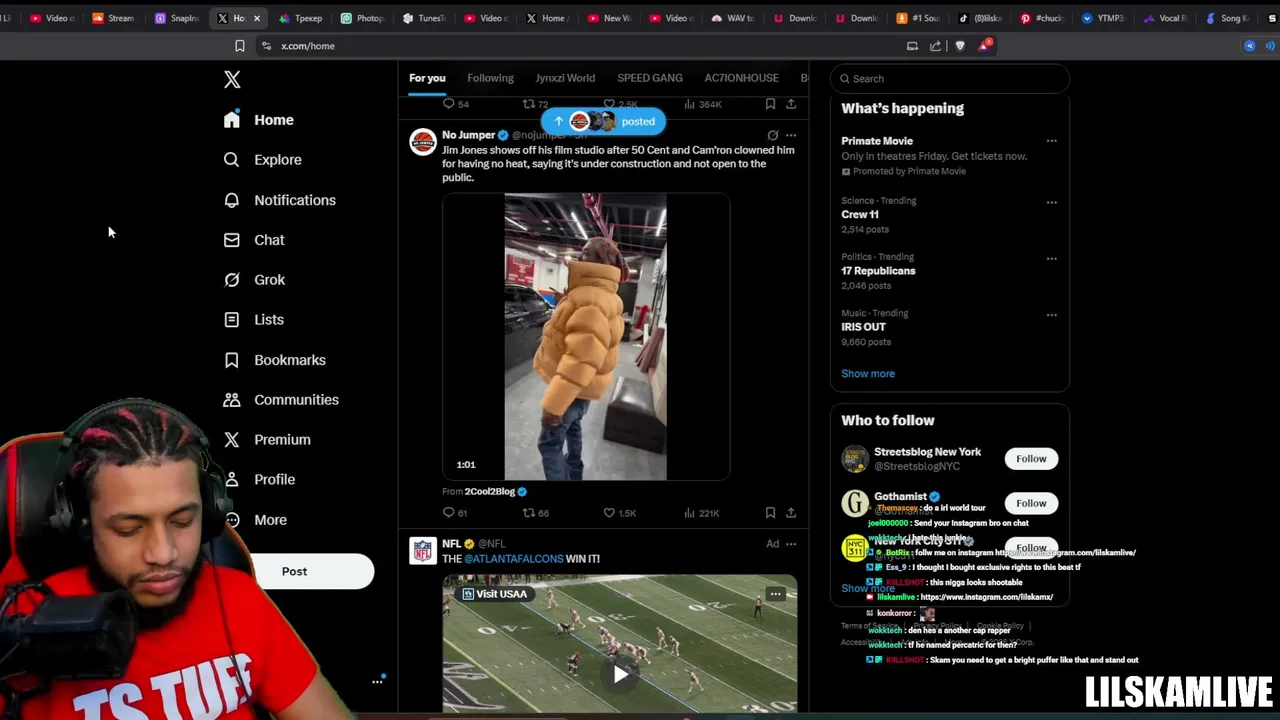Go to Profile in sidebar
Viewport: 1280px width, 720px height.
260,480
